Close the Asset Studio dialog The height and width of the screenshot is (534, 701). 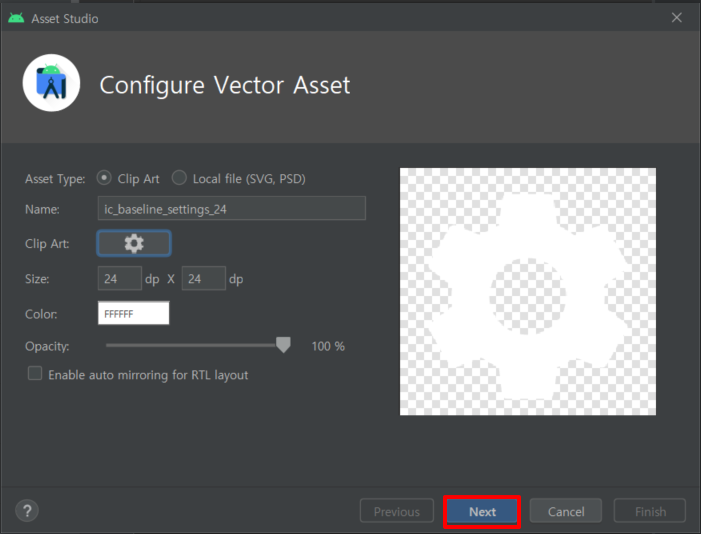pos(676,17)
